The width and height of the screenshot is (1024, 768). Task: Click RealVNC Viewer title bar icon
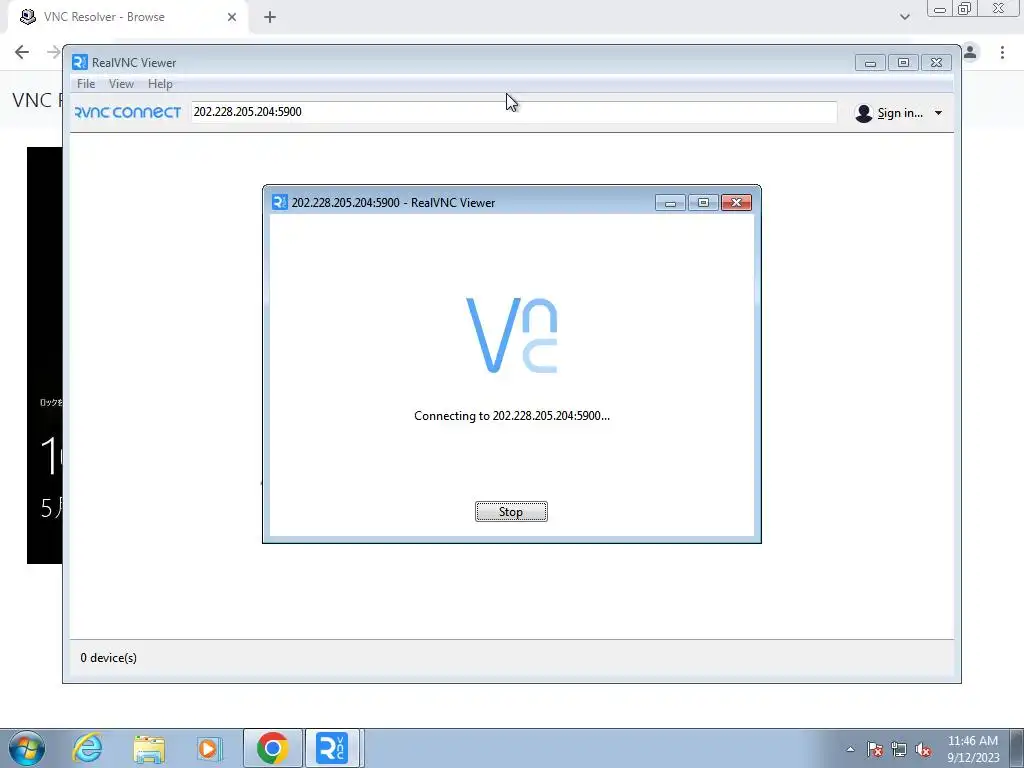pyautogui.click(x=80, y=62)
